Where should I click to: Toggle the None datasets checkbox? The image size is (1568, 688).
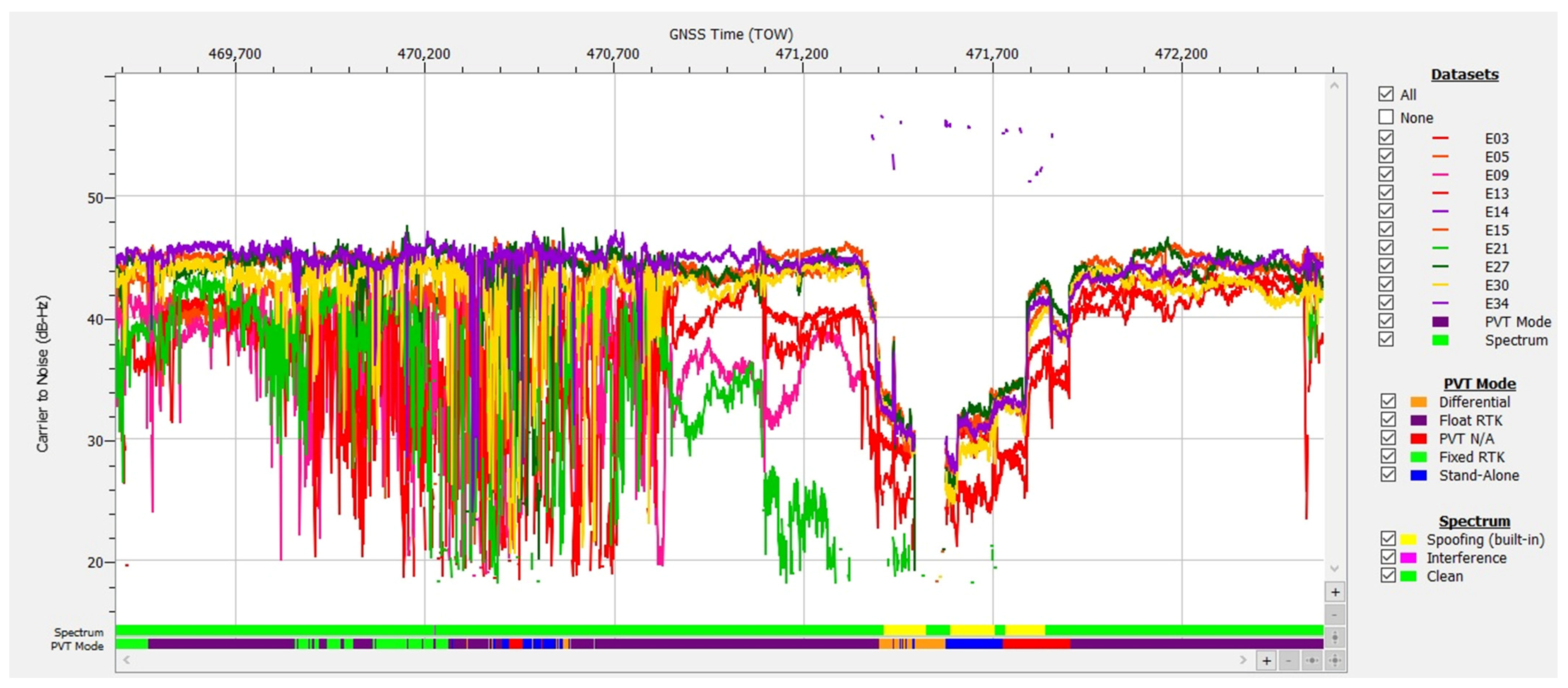click(1386, 117)
